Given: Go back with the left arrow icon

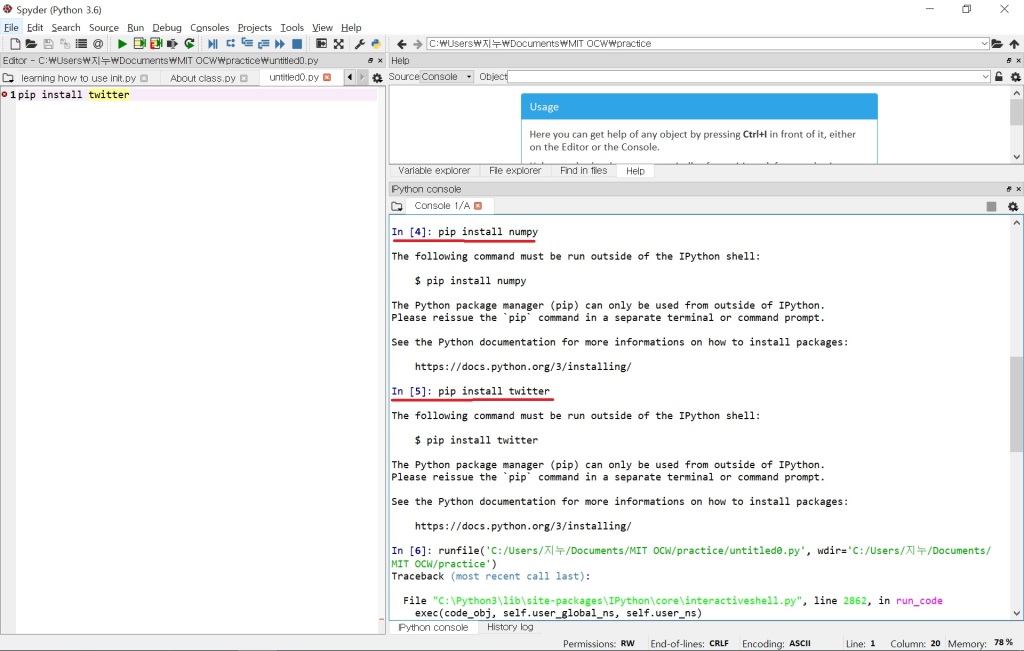Looking at the screenshot, I should pyautogui.click(x=402, y=44).
